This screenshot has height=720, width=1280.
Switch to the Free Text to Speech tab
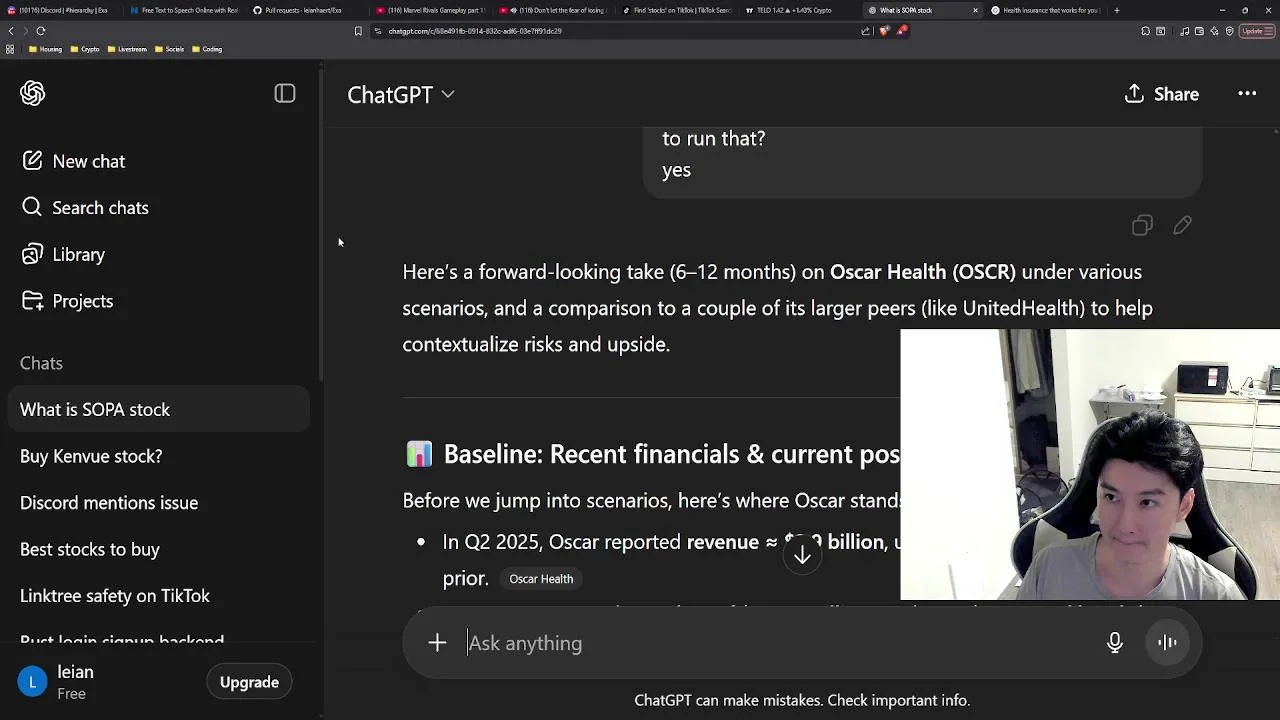[186, 10]
